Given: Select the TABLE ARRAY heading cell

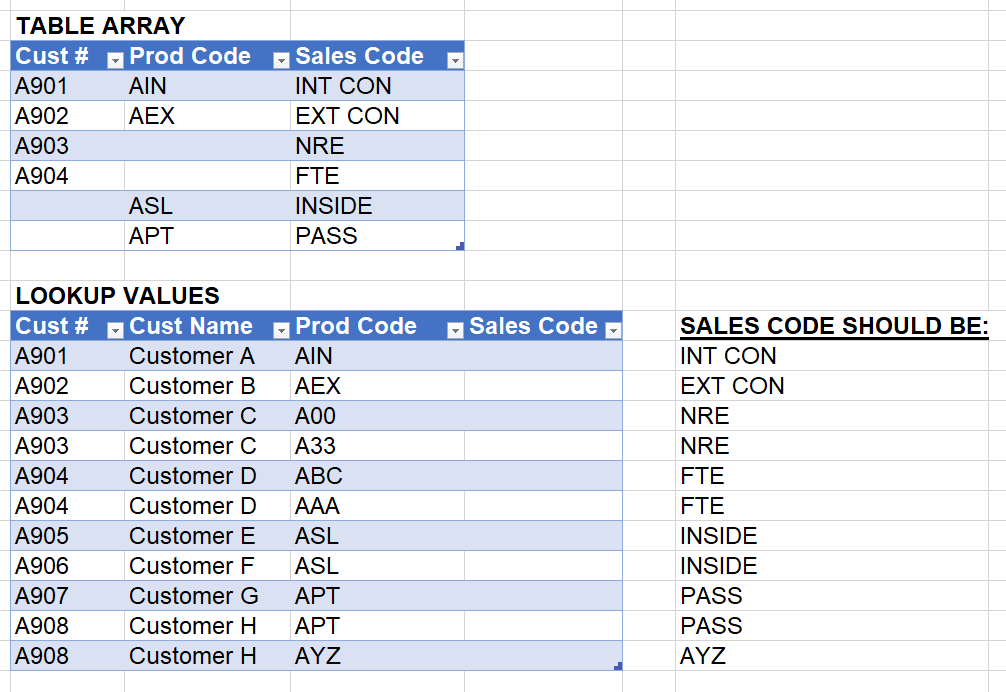Looking at the screenshot, I should 101,26.
